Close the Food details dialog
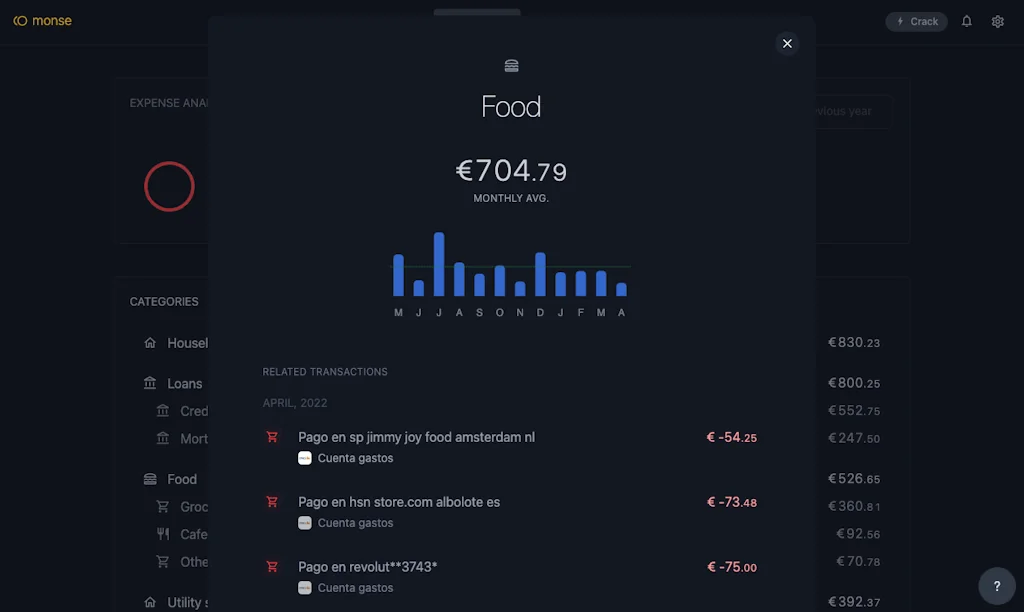 coord(787,43)
